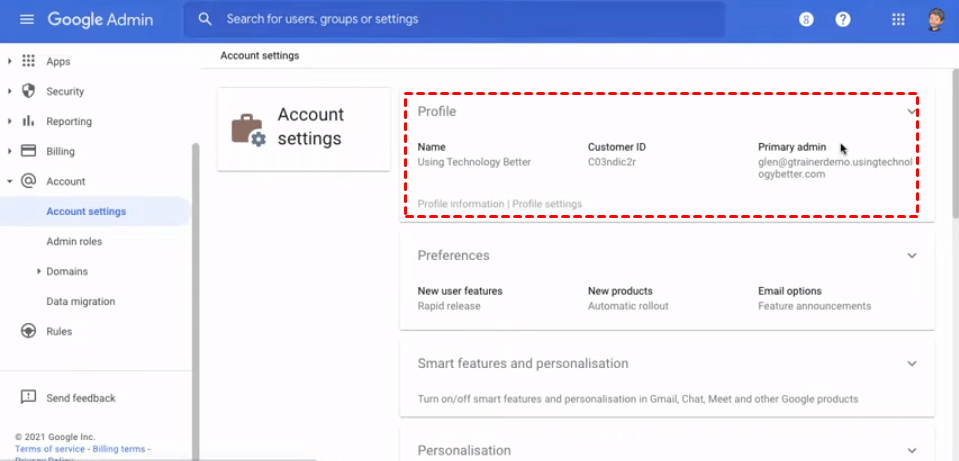
Task: Click the Rules steering wheel icon
Action: pos(28,331)
